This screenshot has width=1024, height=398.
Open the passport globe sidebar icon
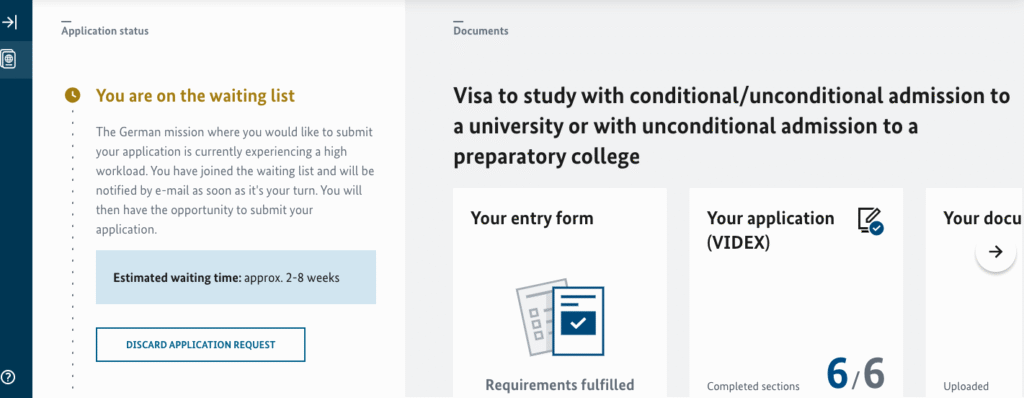click(9, 59)
